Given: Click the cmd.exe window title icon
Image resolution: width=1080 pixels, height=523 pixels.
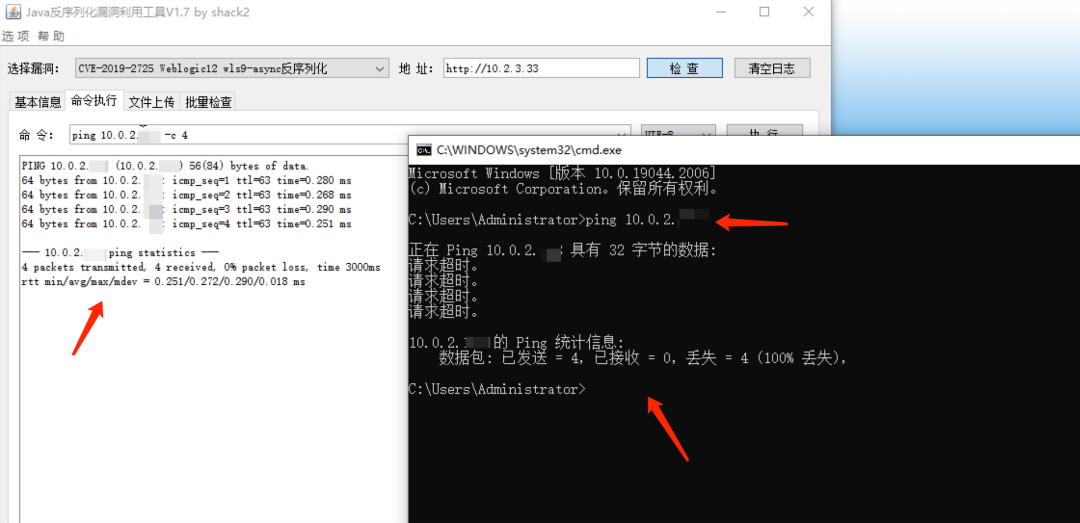Looking at the screenshot, I should pyautogui.click(x=424, y=150).
